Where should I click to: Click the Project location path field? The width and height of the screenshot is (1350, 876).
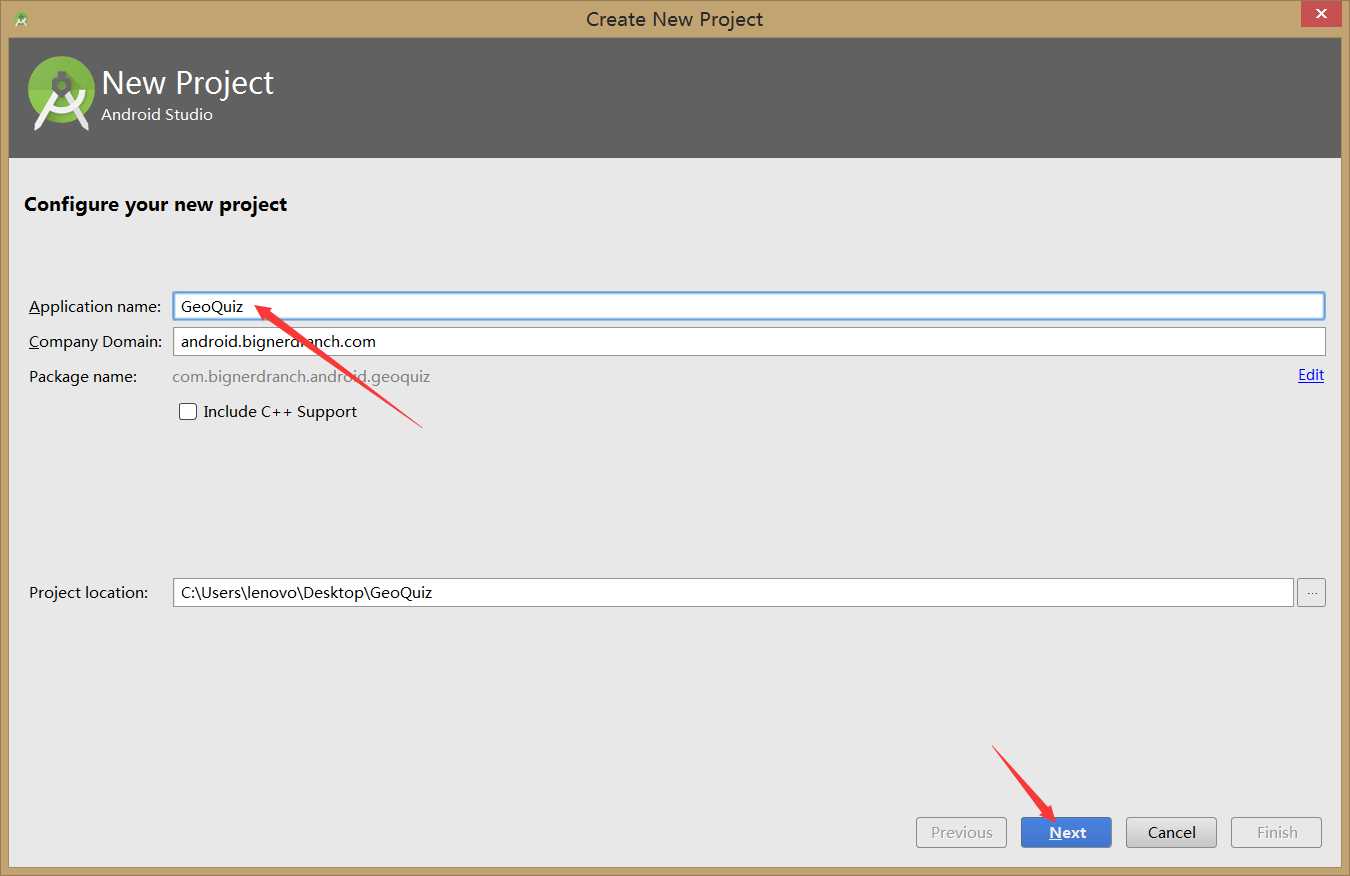click(x=733, y=592)
